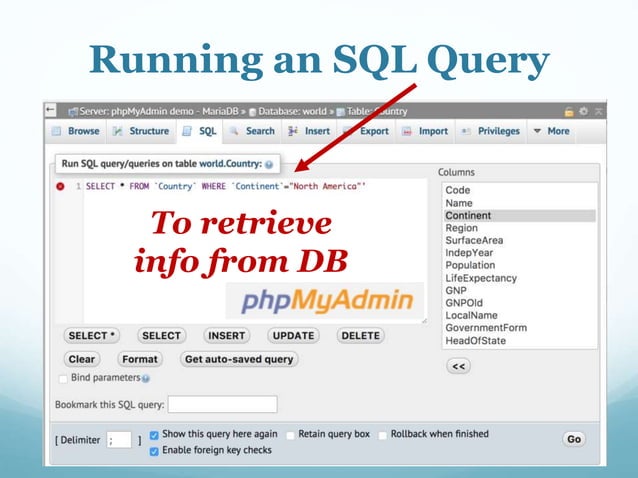Screen dimensions: 638x478
Task: Click the << insert column button
Action: coord(459,366)
